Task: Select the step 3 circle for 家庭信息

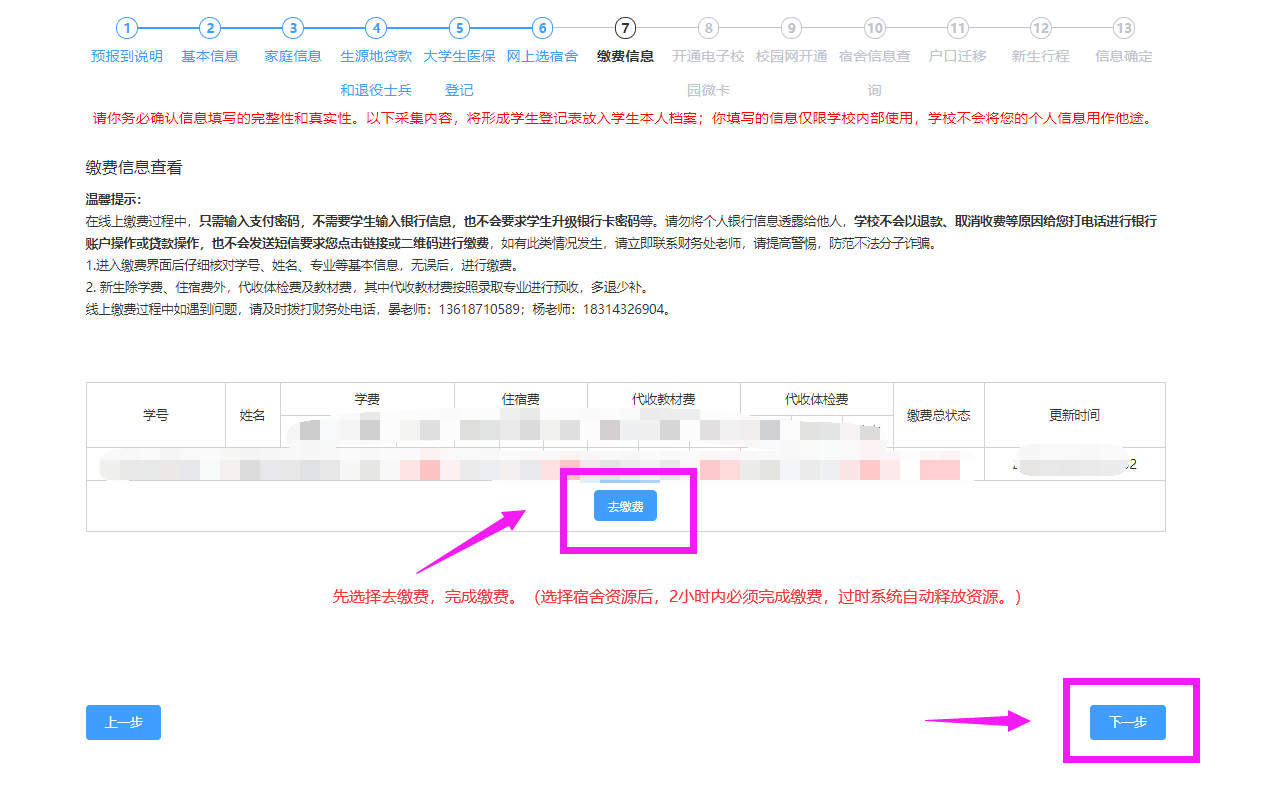Action: point(293,28)
